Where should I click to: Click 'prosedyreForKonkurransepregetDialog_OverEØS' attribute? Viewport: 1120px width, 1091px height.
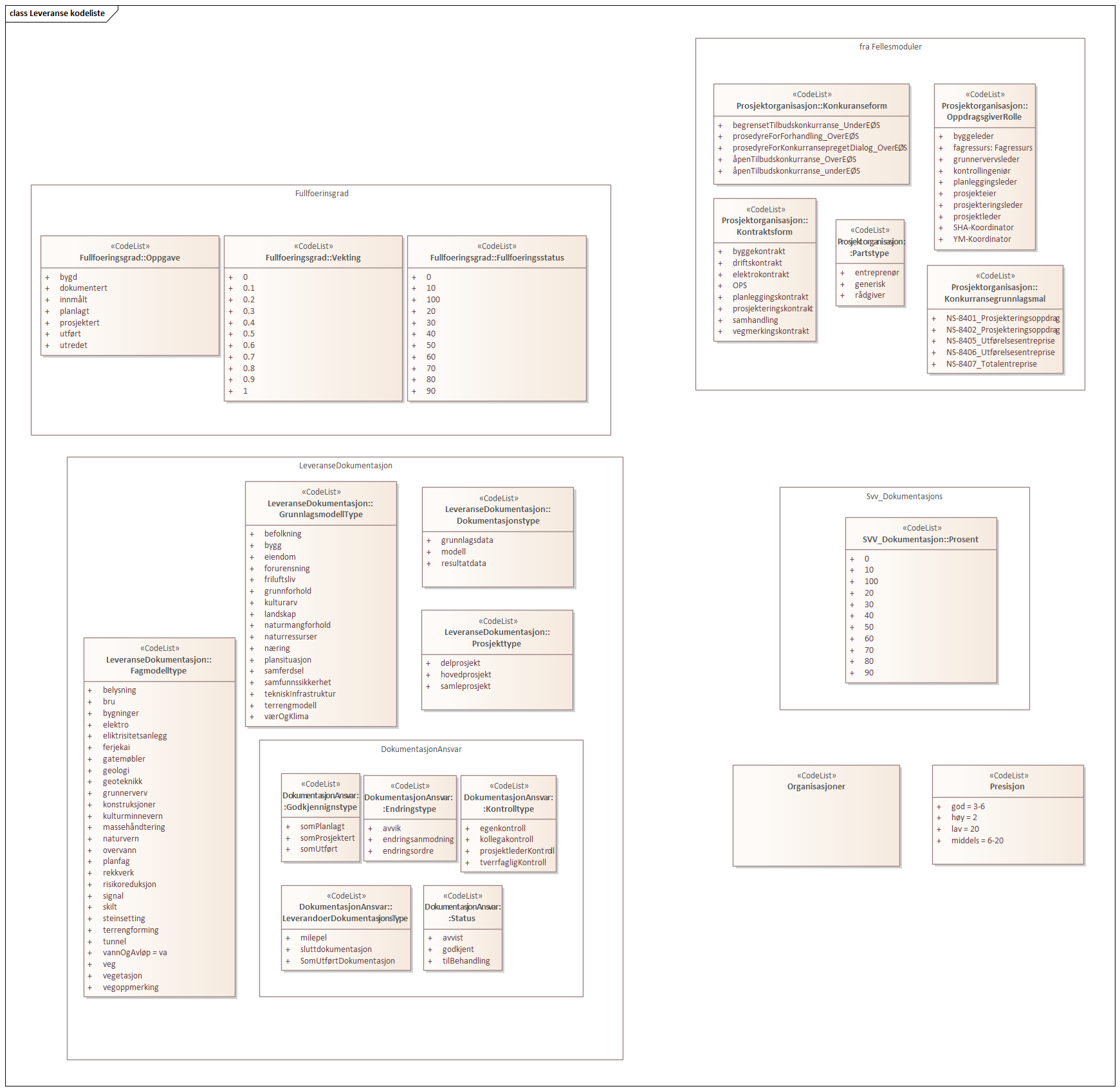click(820, 148)
